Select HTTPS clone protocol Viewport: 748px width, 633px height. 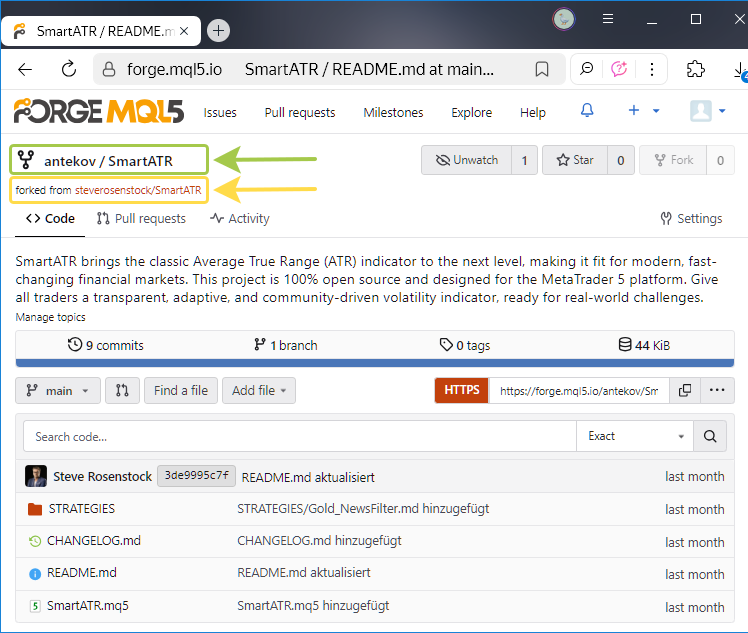click(461, 390)
